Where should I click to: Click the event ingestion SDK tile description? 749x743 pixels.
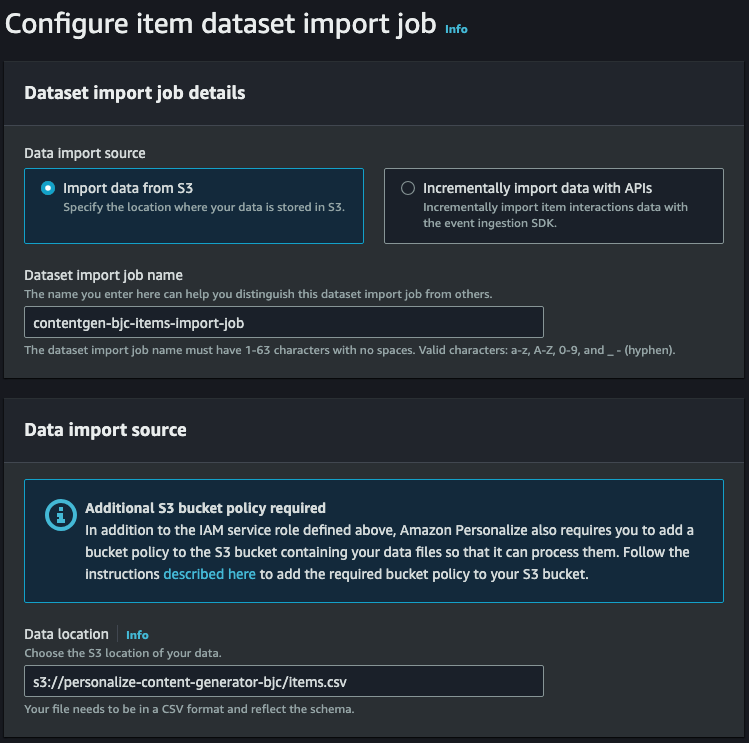(x=555, y=215)
